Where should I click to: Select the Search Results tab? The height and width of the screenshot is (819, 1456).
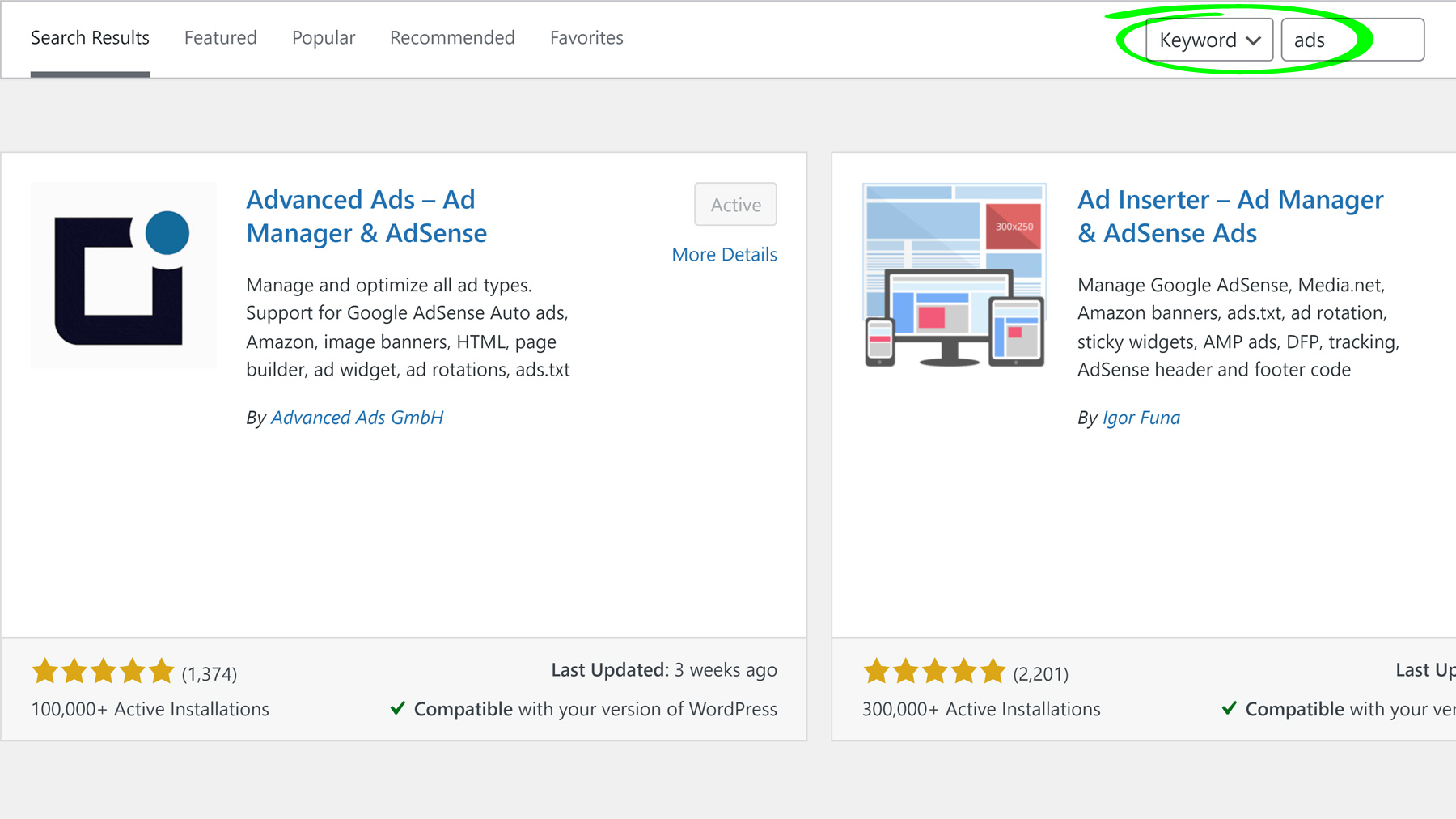(x=90, y=37)
